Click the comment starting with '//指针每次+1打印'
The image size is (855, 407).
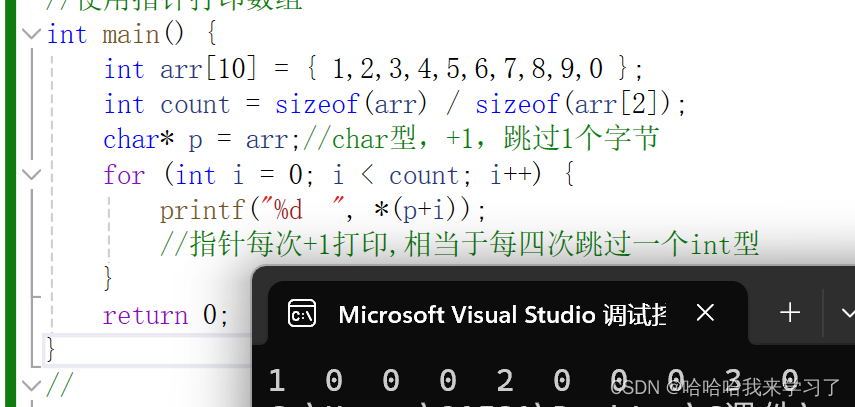click(459, 245)
